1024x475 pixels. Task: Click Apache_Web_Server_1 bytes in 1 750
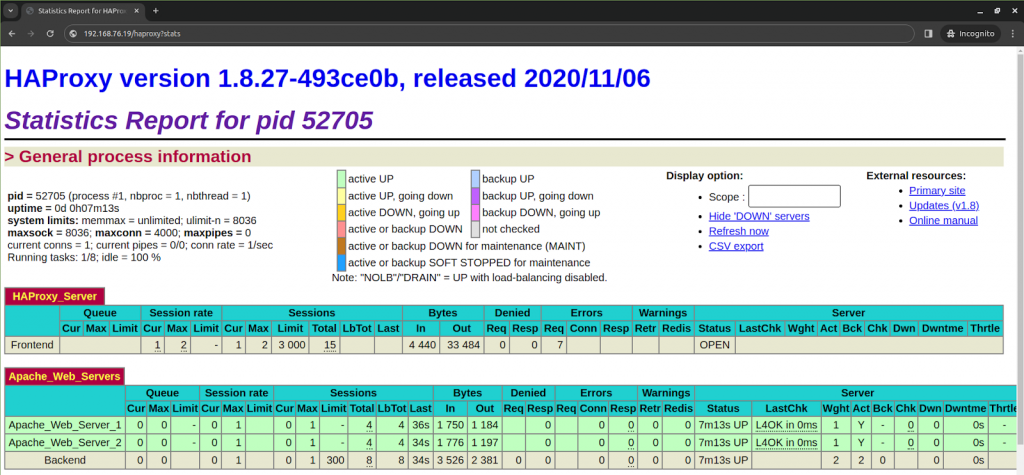point(450,425)
